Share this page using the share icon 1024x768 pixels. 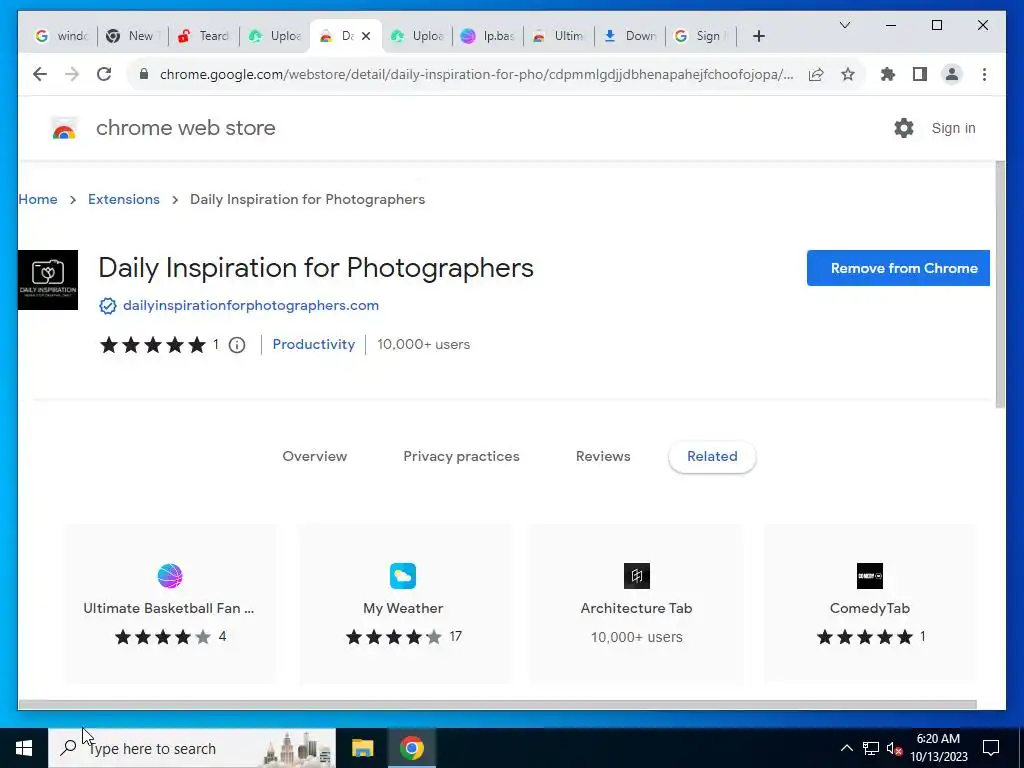816,74
